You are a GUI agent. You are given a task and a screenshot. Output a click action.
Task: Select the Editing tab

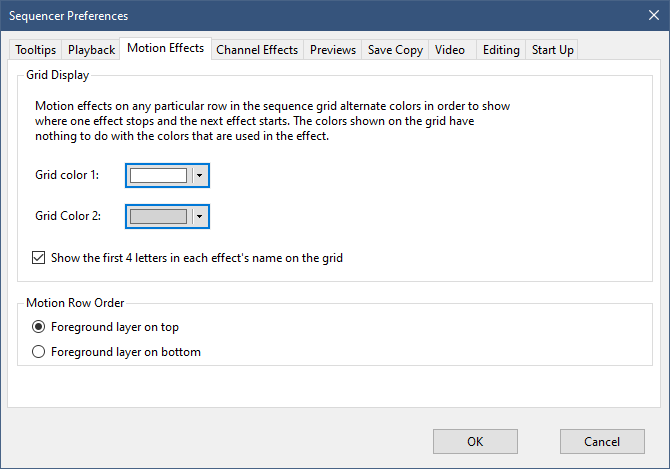click(501, 50)
